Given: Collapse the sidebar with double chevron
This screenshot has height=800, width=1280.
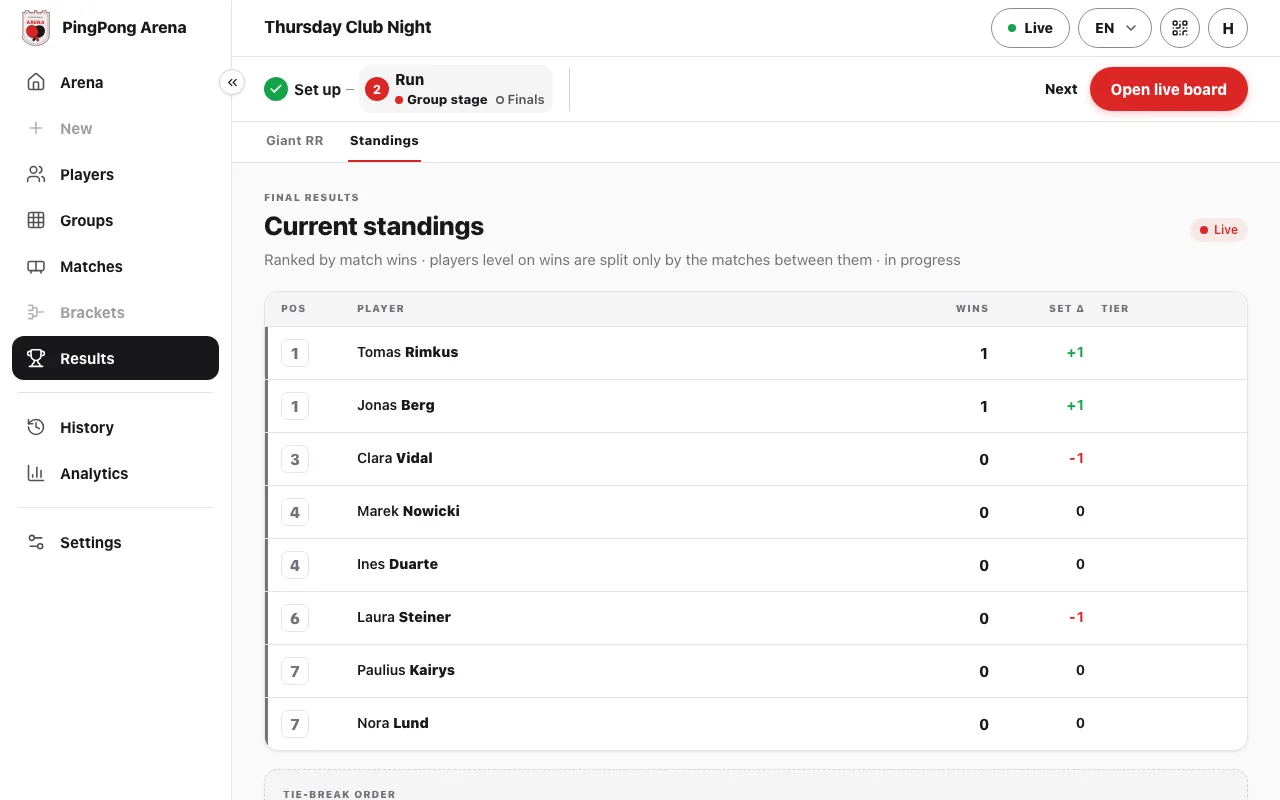Looking at the screenshot, I should tap(232, 82).
